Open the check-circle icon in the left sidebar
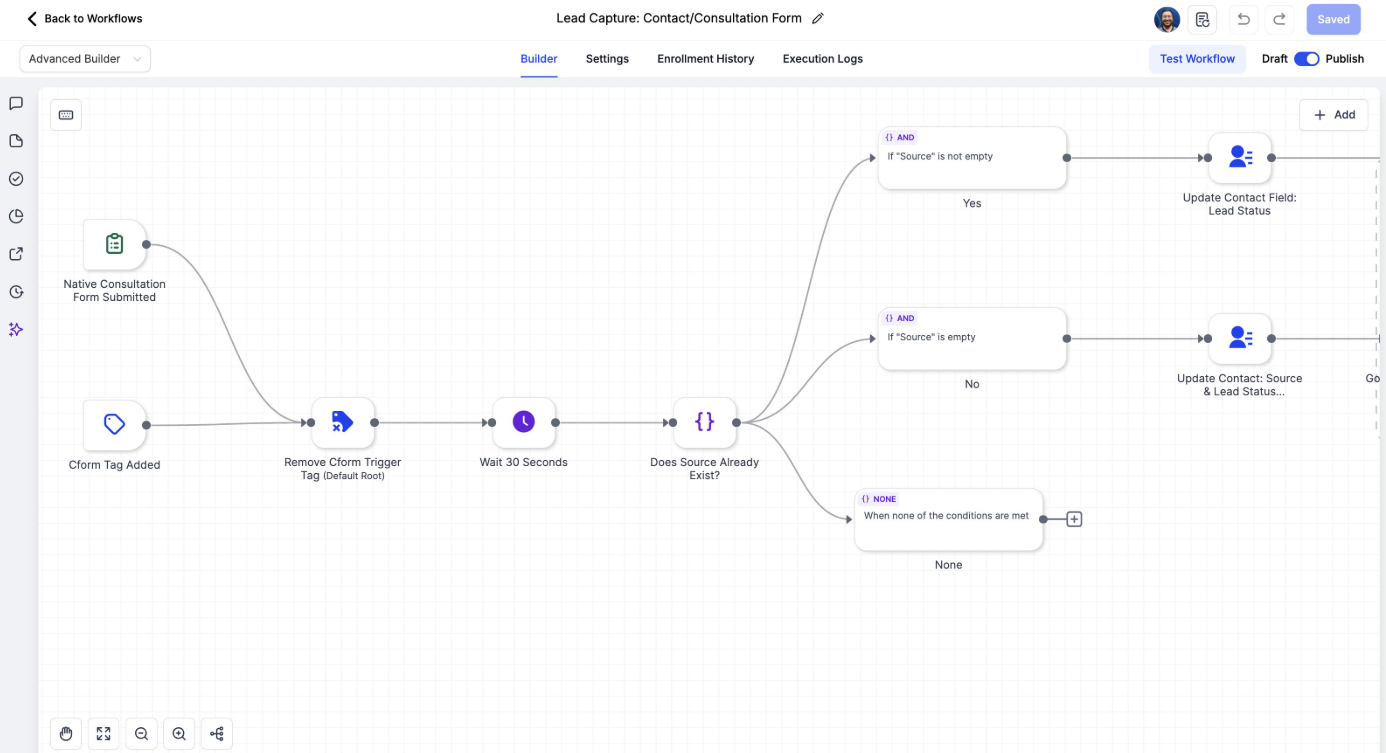 16,179
